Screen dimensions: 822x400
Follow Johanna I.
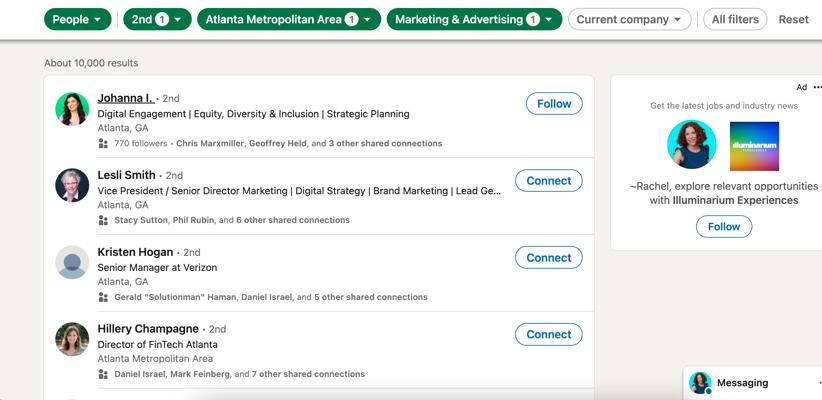point(554,104)
